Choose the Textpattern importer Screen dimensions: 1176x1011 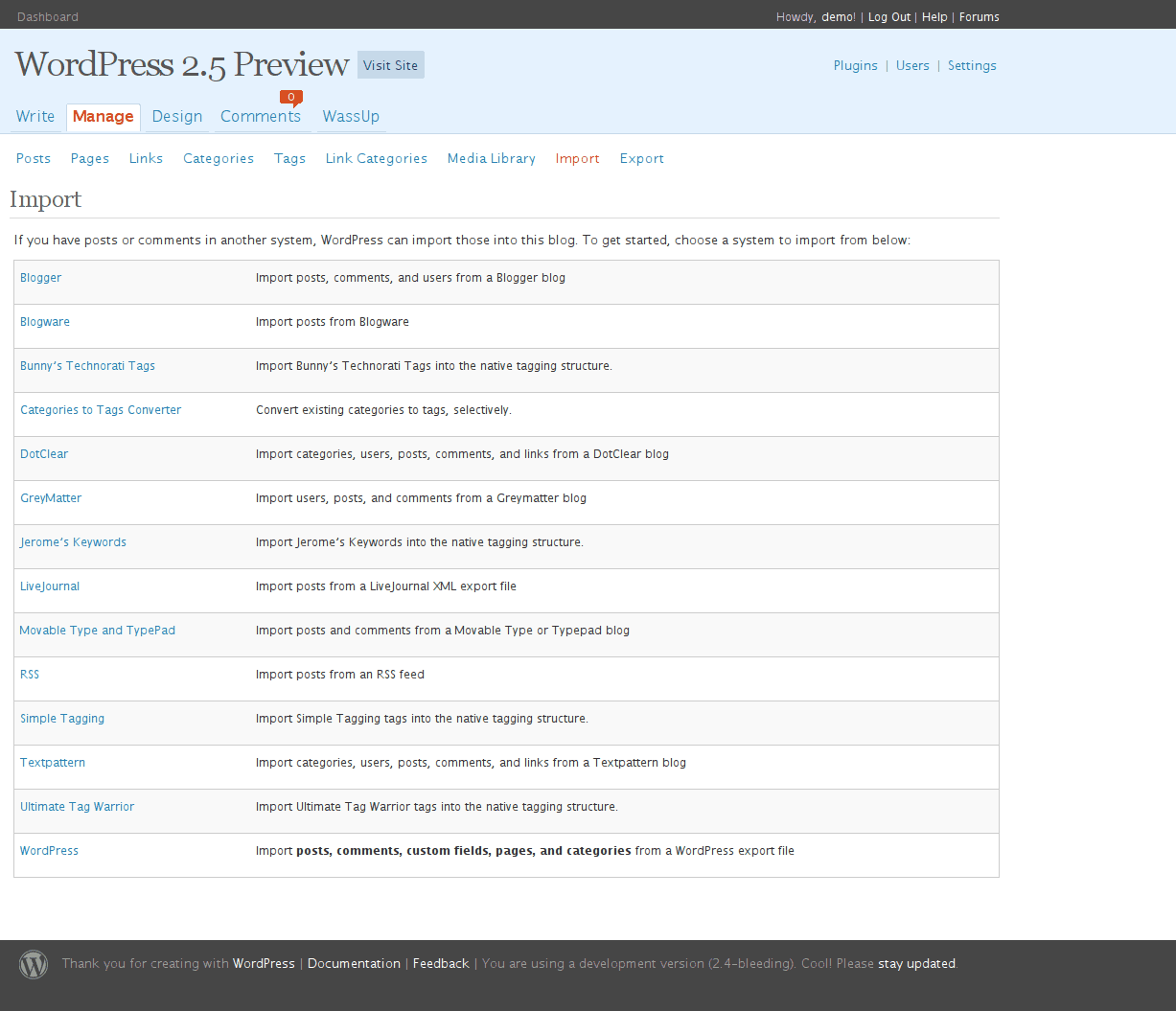tap(53, 763)
